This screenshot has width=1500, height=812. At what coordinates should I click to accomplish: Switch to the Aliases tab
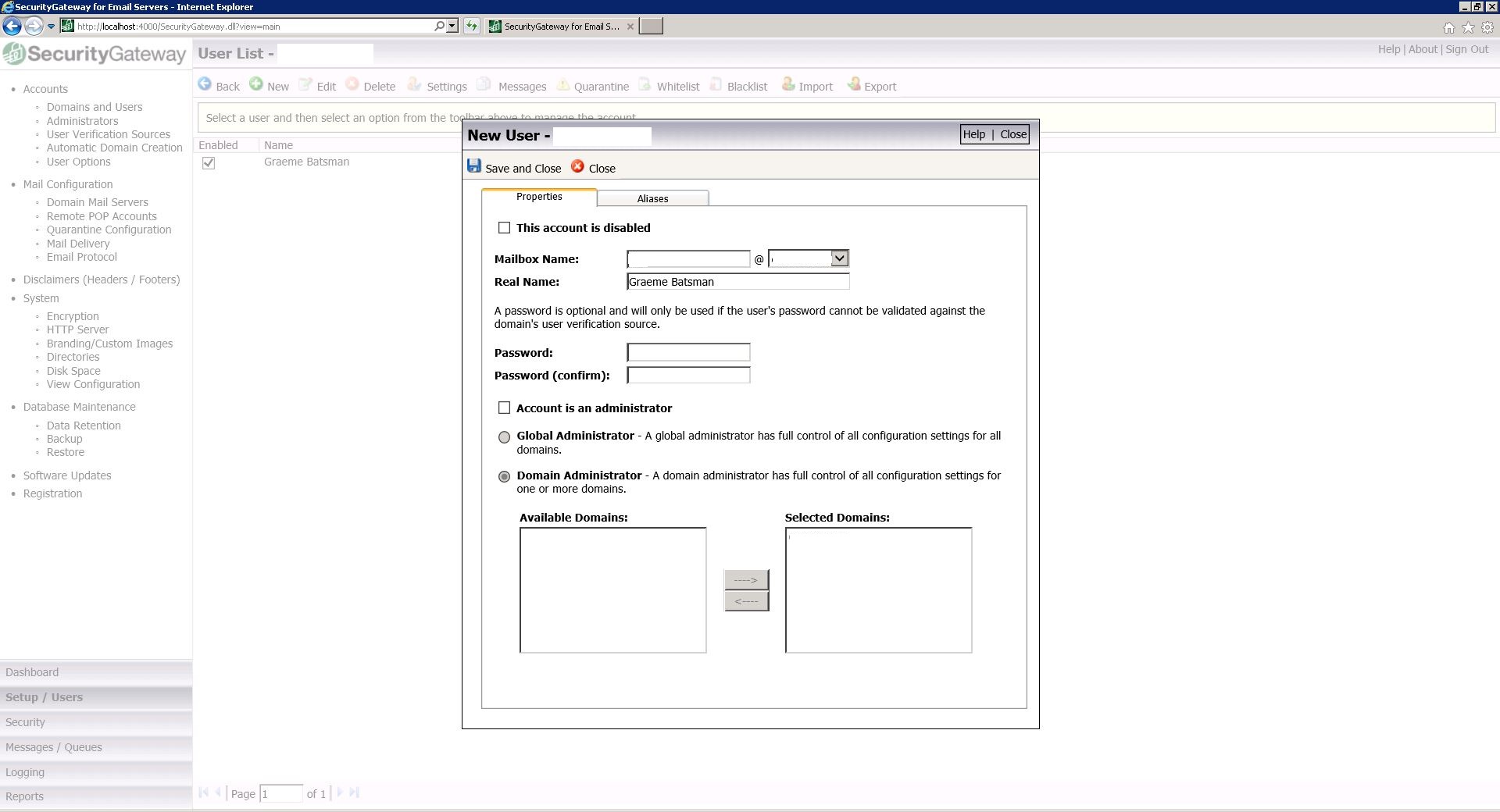(652, 198)
